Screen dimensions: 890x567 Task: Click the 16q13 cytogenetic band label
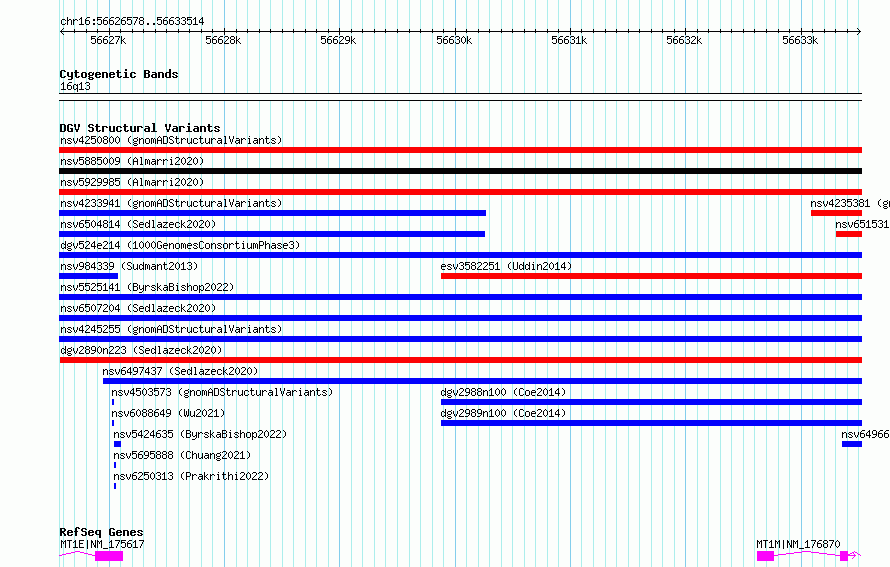75,86
